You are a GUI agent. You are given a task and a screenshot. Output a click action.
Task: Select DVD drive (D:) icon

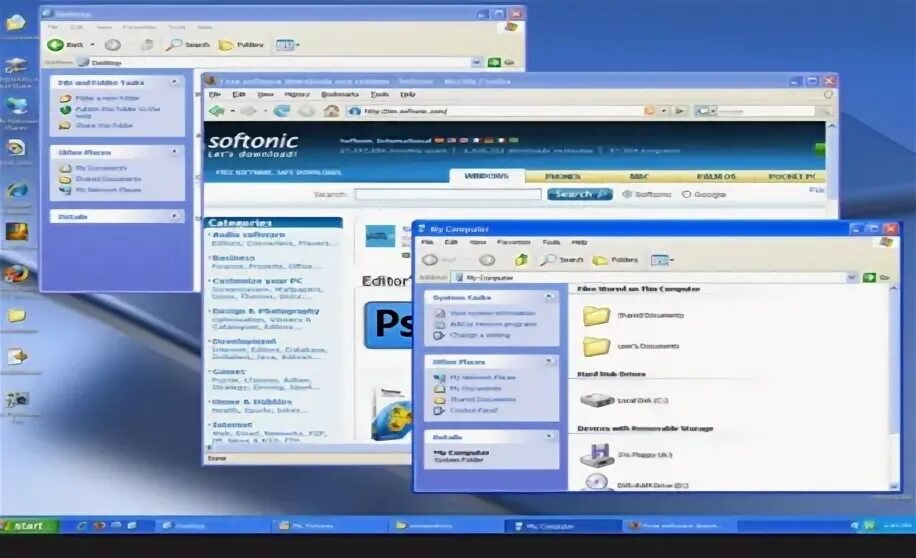tap(596, 483)
